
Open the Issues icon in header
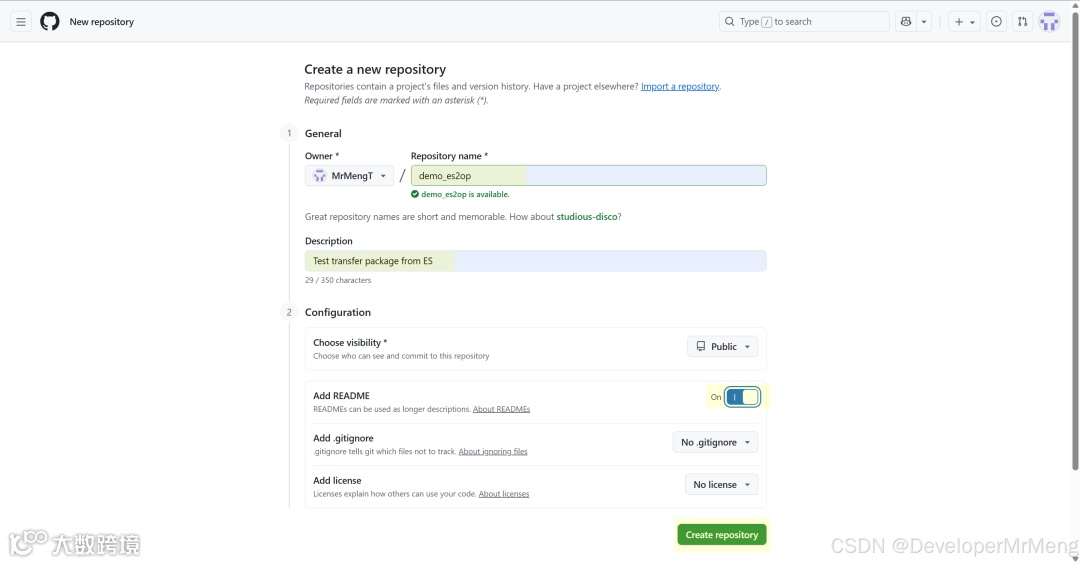click(996, 21)
